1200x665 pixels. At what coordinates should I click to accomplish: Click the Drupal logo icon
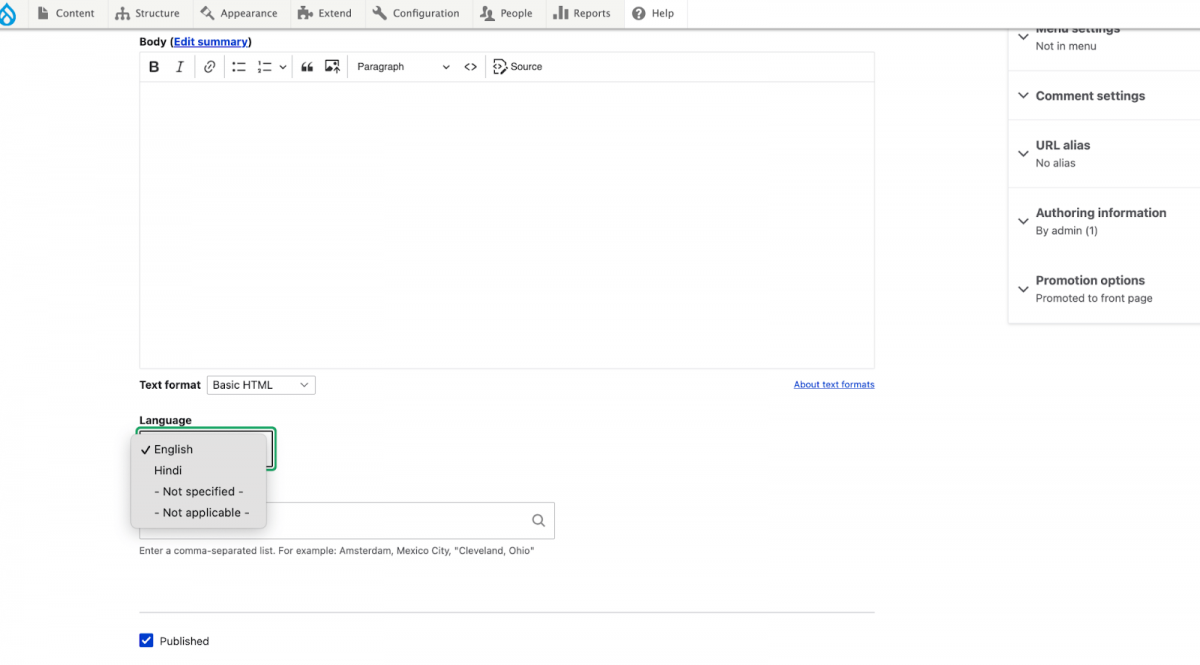pos(7,13)
